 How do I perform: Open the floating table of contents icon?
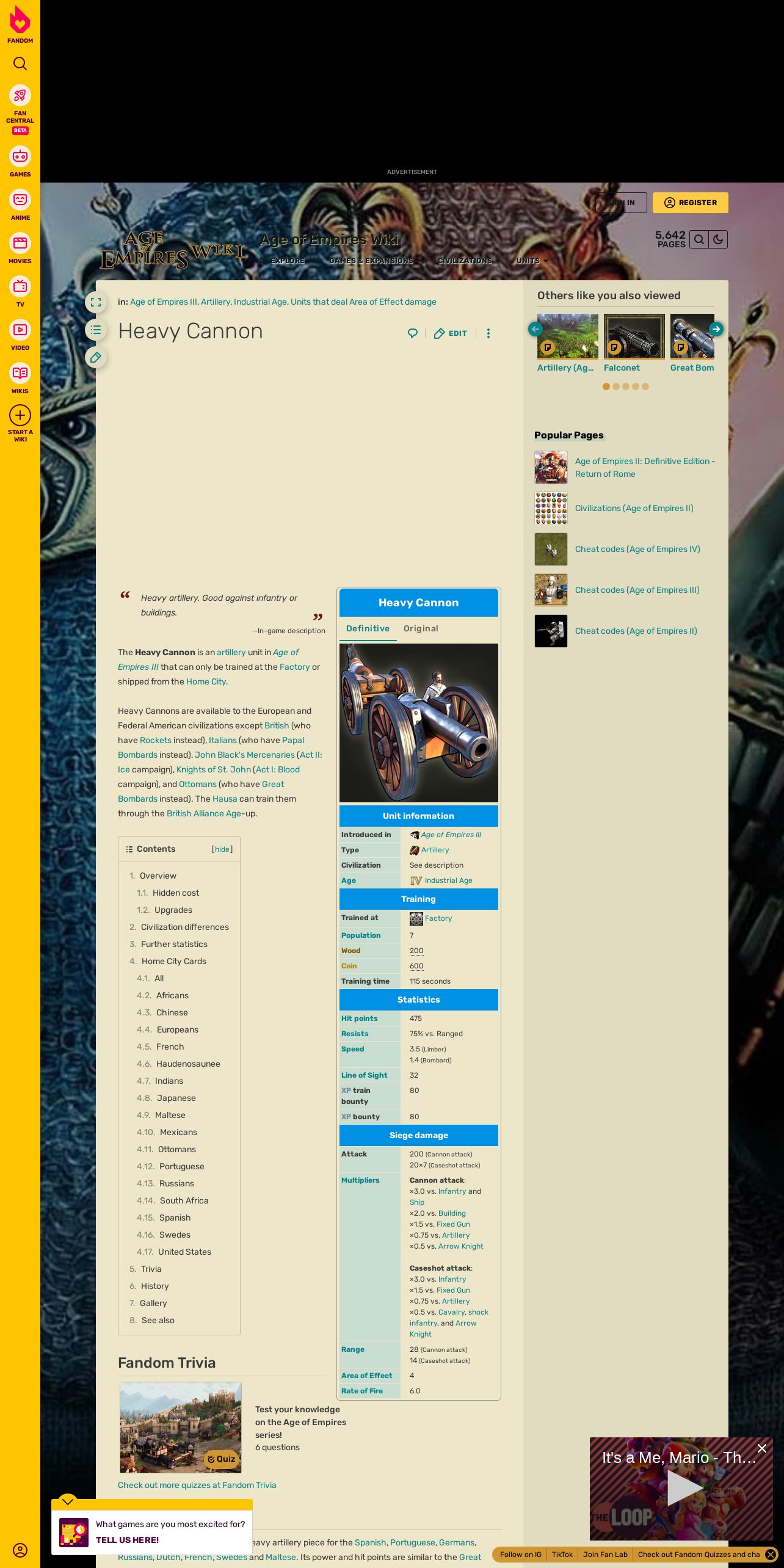click(96, 330)
